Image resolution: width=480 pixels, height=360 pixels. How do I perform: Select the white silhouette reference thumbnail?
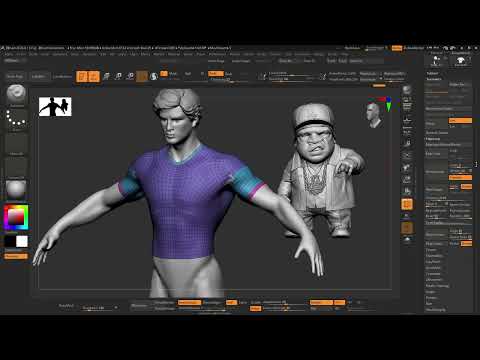pyautogui.click(x=55, y=107)
